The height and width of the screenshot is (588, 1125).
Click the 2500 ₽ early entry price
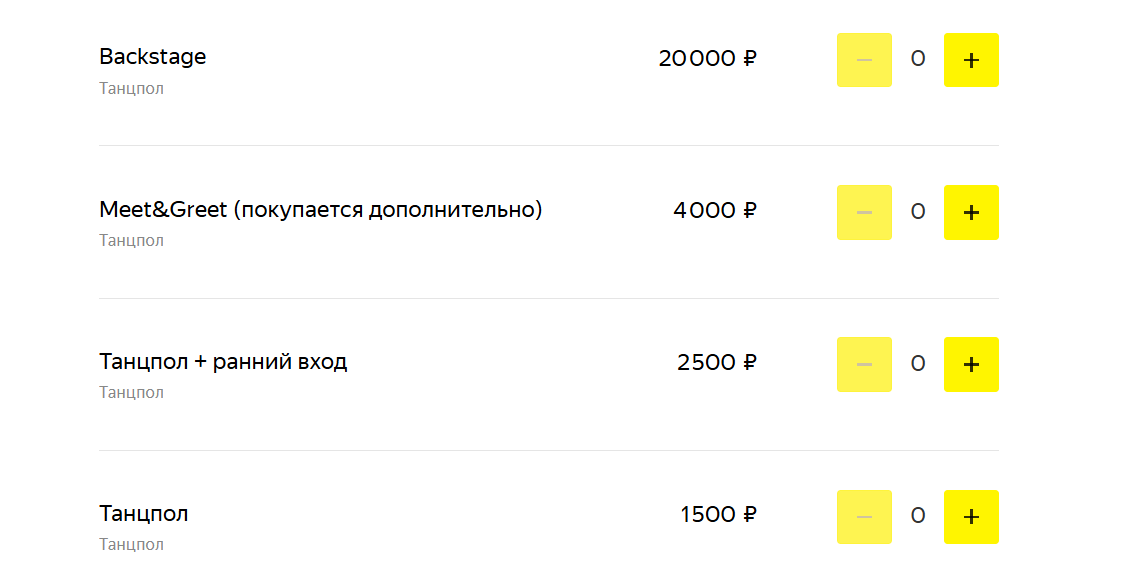click(716, 362)
